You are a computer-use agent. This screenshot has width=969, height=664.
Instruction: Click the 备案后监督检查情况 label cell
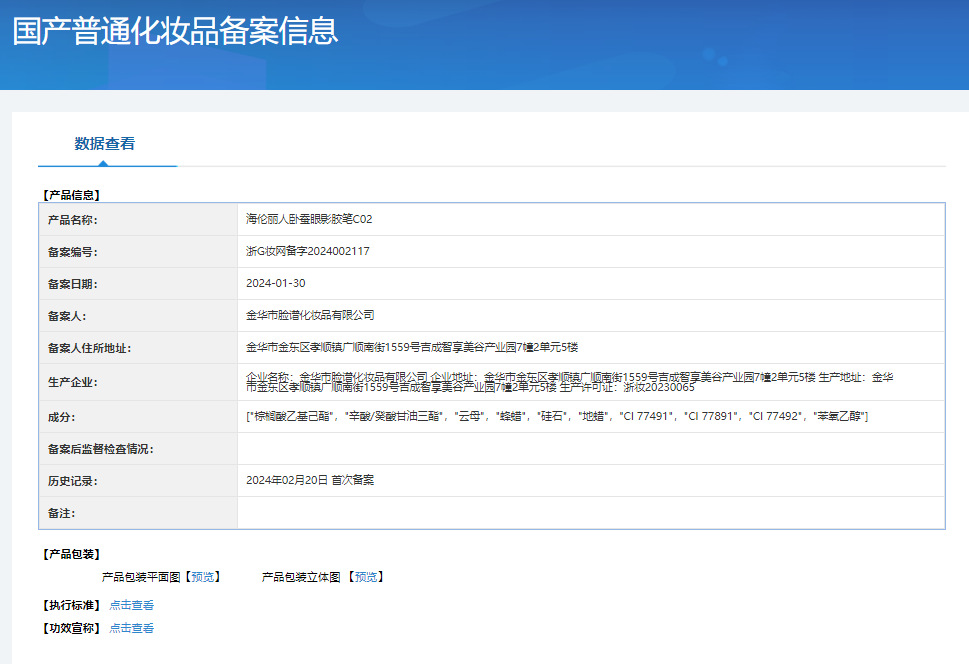pos(138,449)
